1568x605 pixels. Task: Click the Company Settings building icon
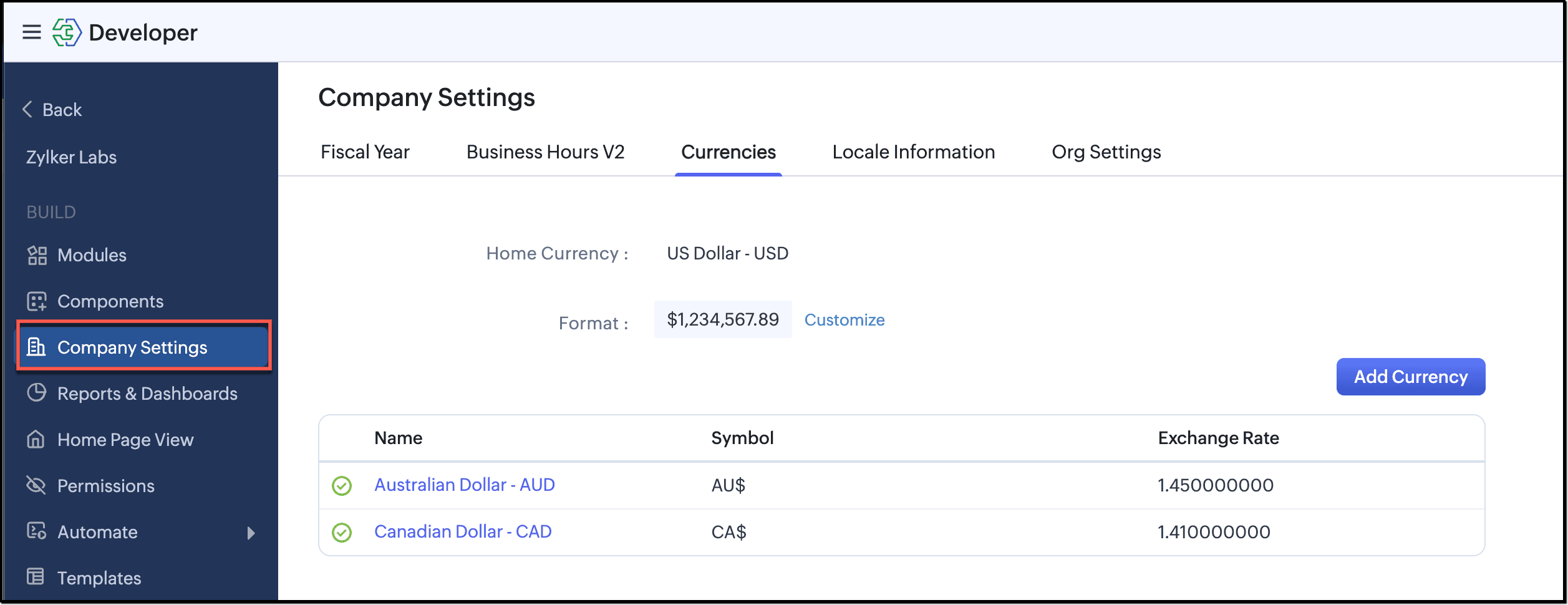click(x=37, y=347)
